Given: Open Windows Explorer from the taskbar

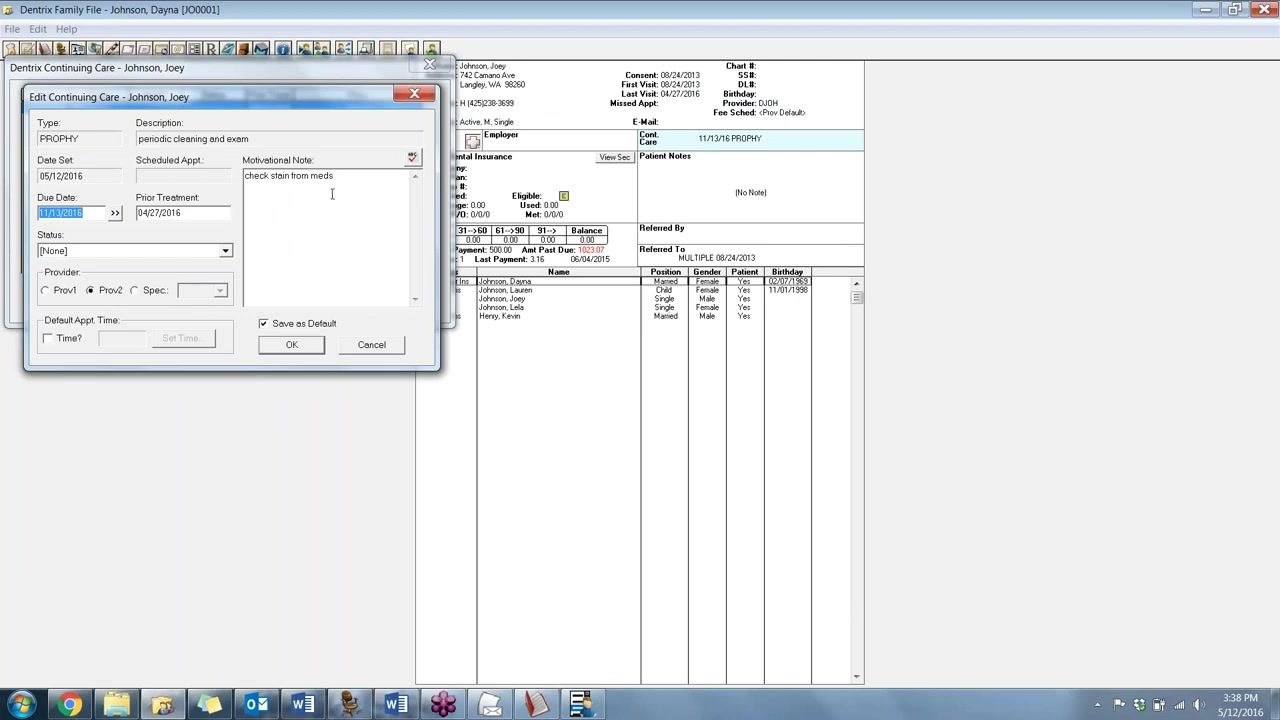Looking at the screenshot, I should coord(116,704).
